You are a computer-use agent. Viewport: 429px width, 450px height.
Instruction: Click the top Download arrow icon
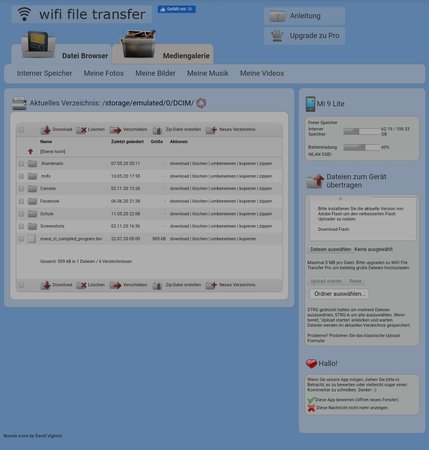click(x=46, y=130)
